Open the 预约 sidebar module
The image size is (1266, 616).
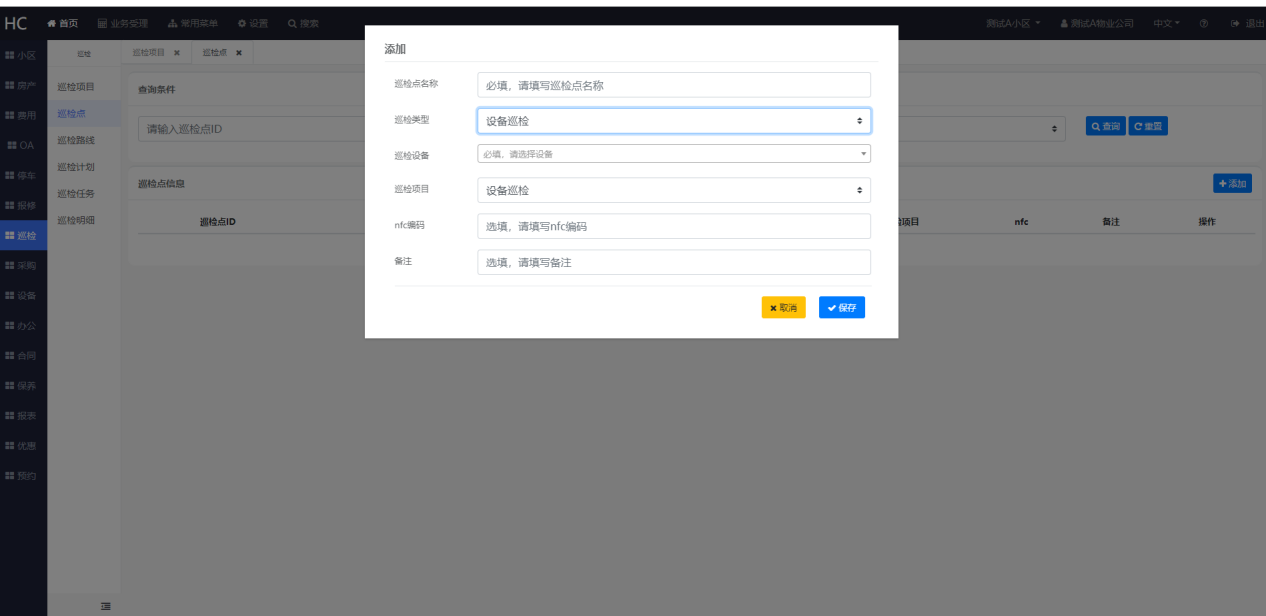pyautogui.click(x=22, y=476)
